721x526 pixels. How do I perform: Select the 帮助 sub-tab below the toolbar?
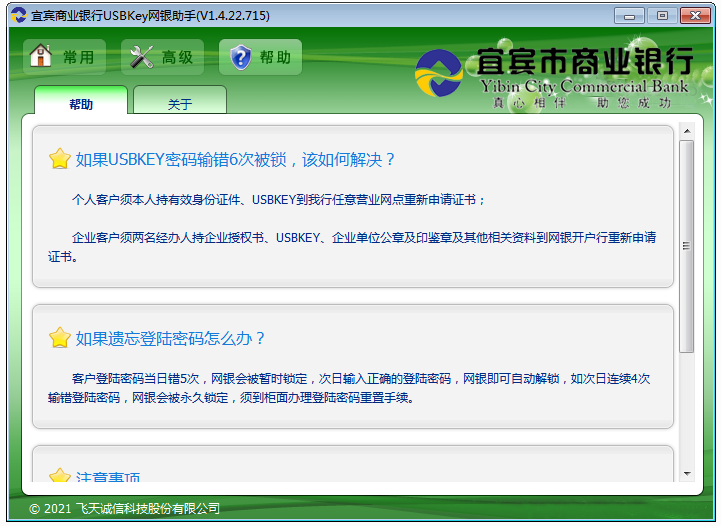(x=81, y=104)
